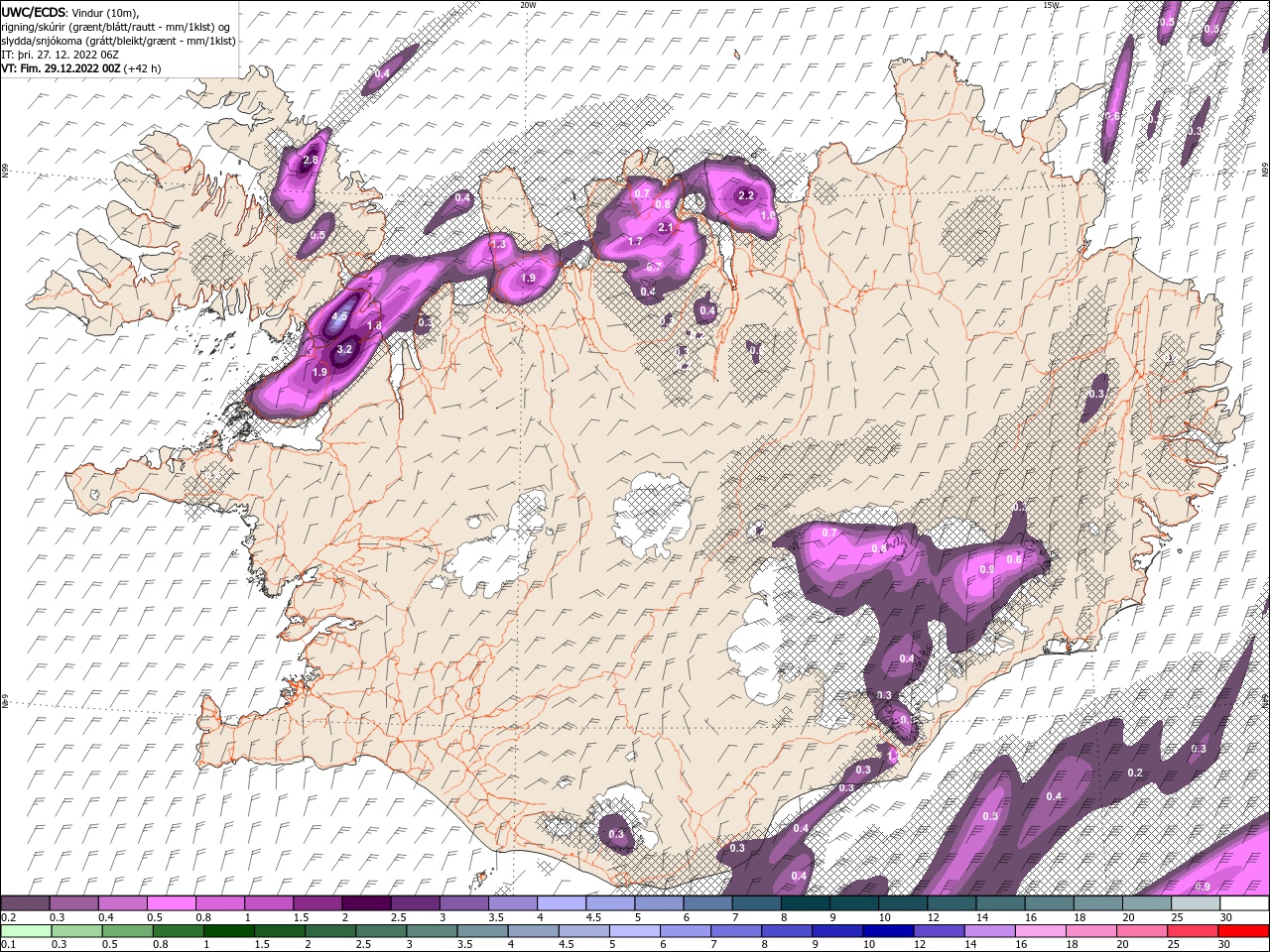Image resolution: width=1270 pixels, height=952 pixels.
Task: Click the 1.7 snowfall value on the map
Action: coord(635,241)
